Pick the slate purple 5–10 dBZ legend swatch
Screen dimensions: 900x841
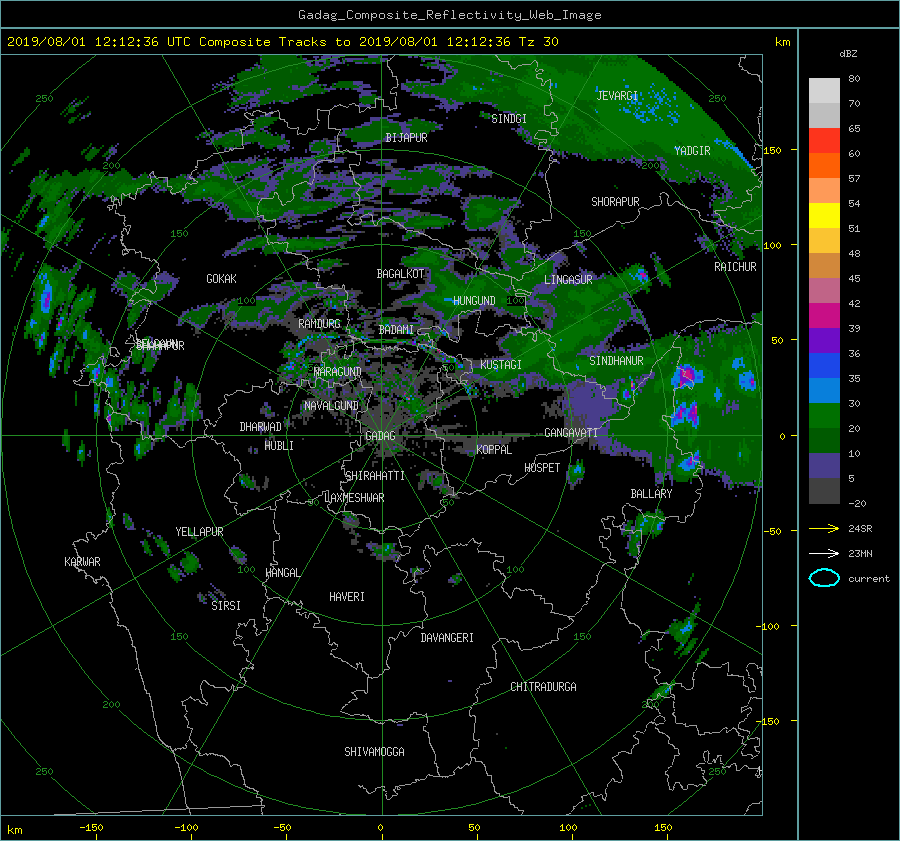click(x=824, y=466)
